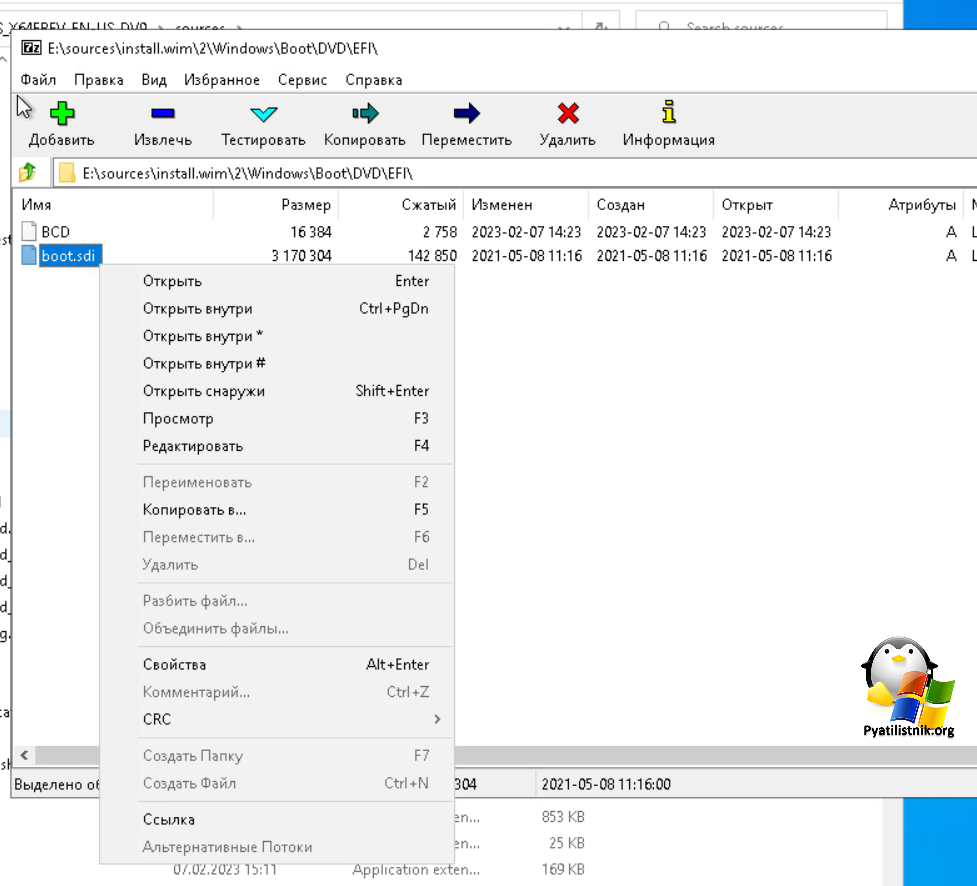Click BCD size value 16 384
Image resolution: width=977 pixels, height=886 pixels.
[311, 232]
